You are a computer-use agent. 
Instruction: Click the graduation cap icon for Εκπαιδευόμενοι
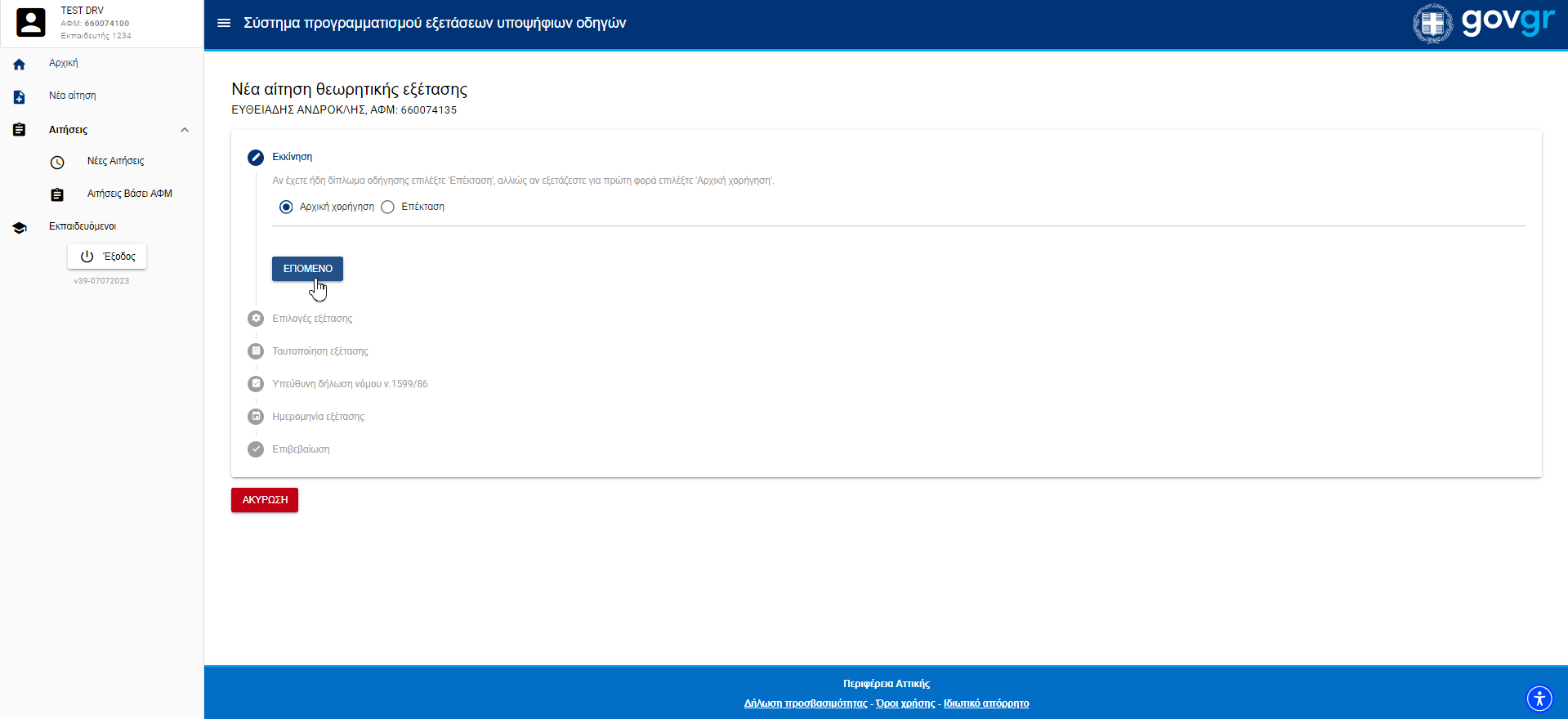click(x=20, y=228)
